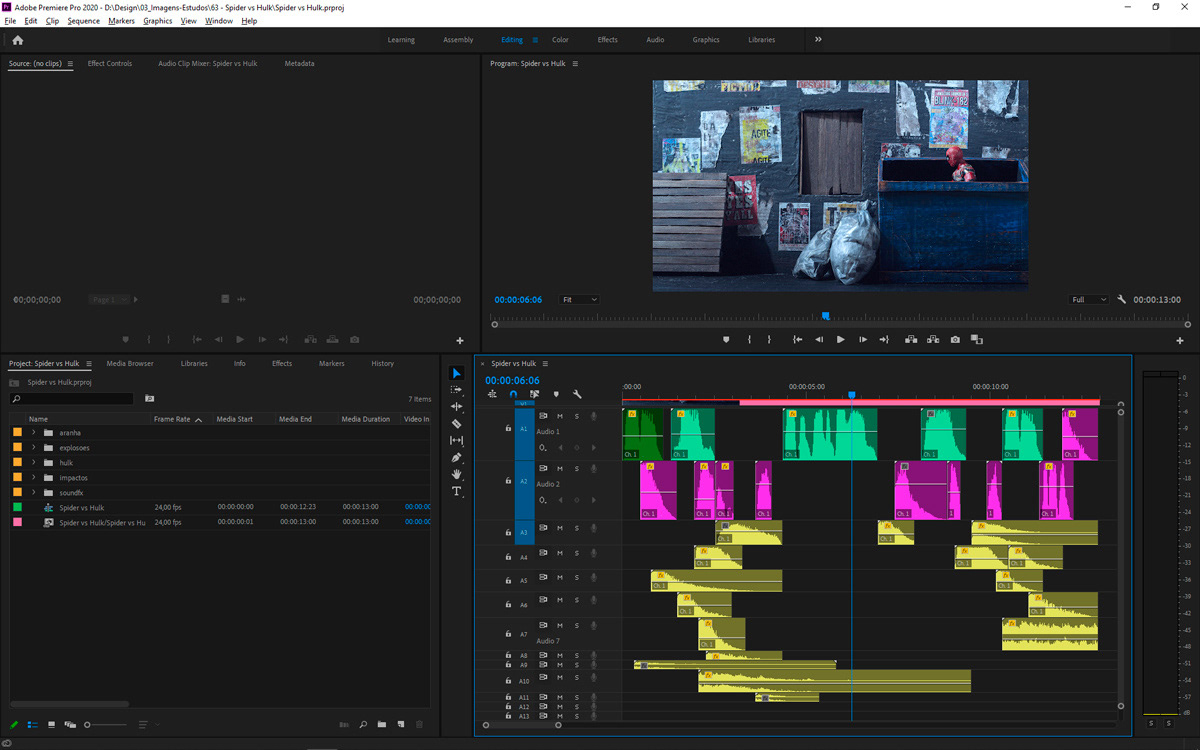Viewport: 1200px width, 750px height.
Task: Toggle sync lock for track A5
Action: pos(544,577)
